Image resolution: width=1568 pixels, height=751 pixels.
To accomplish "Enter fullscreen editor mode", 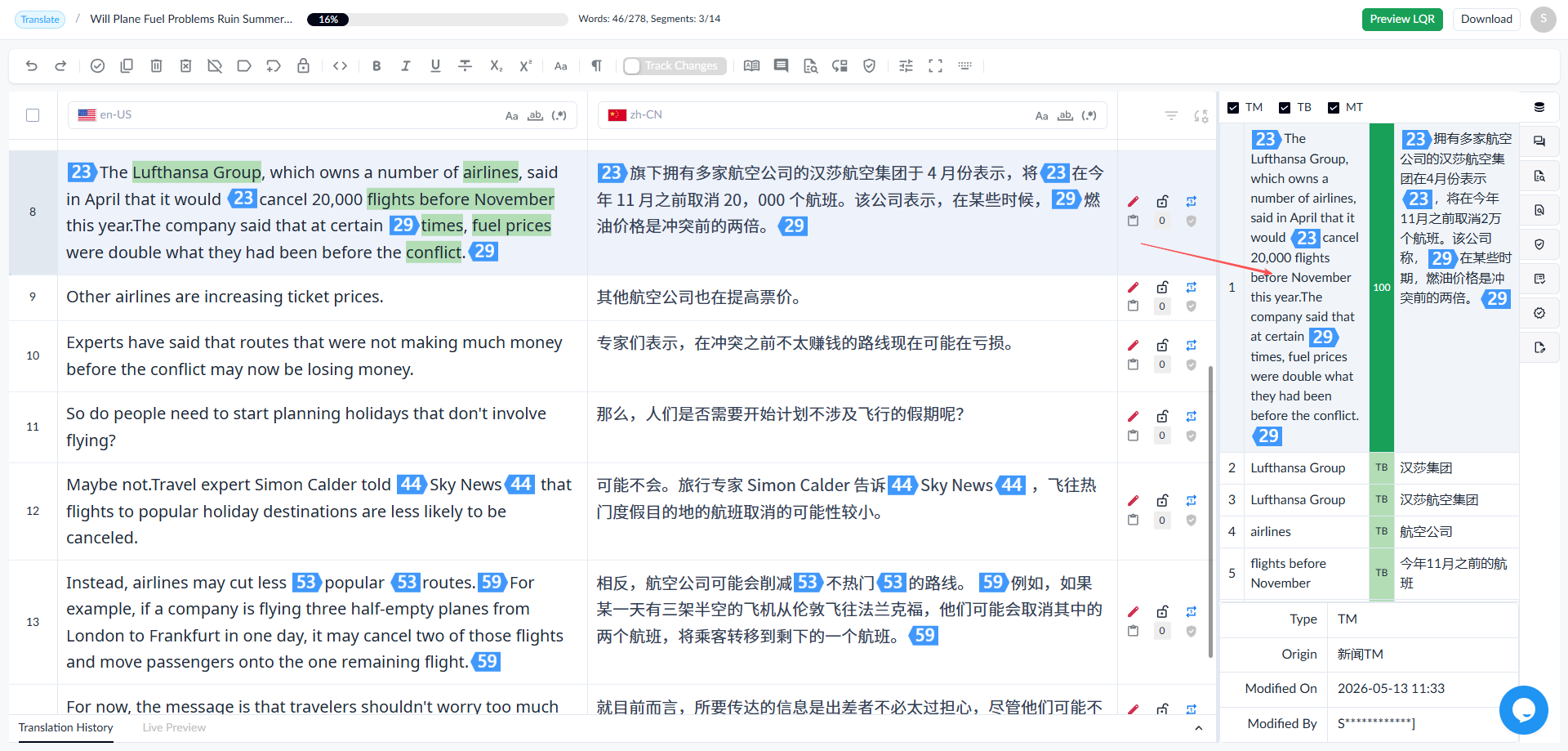I will [935, 66].
